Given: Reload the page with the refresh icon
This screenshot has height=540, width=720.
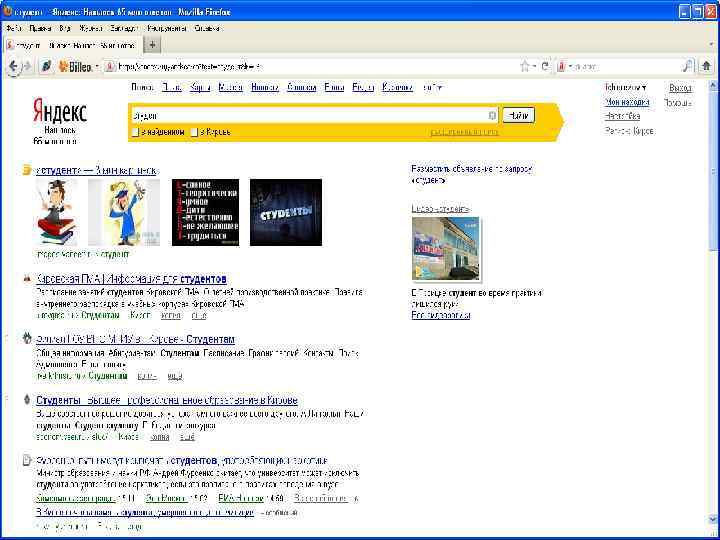Looking at the screenshot, I should [545, 67].
